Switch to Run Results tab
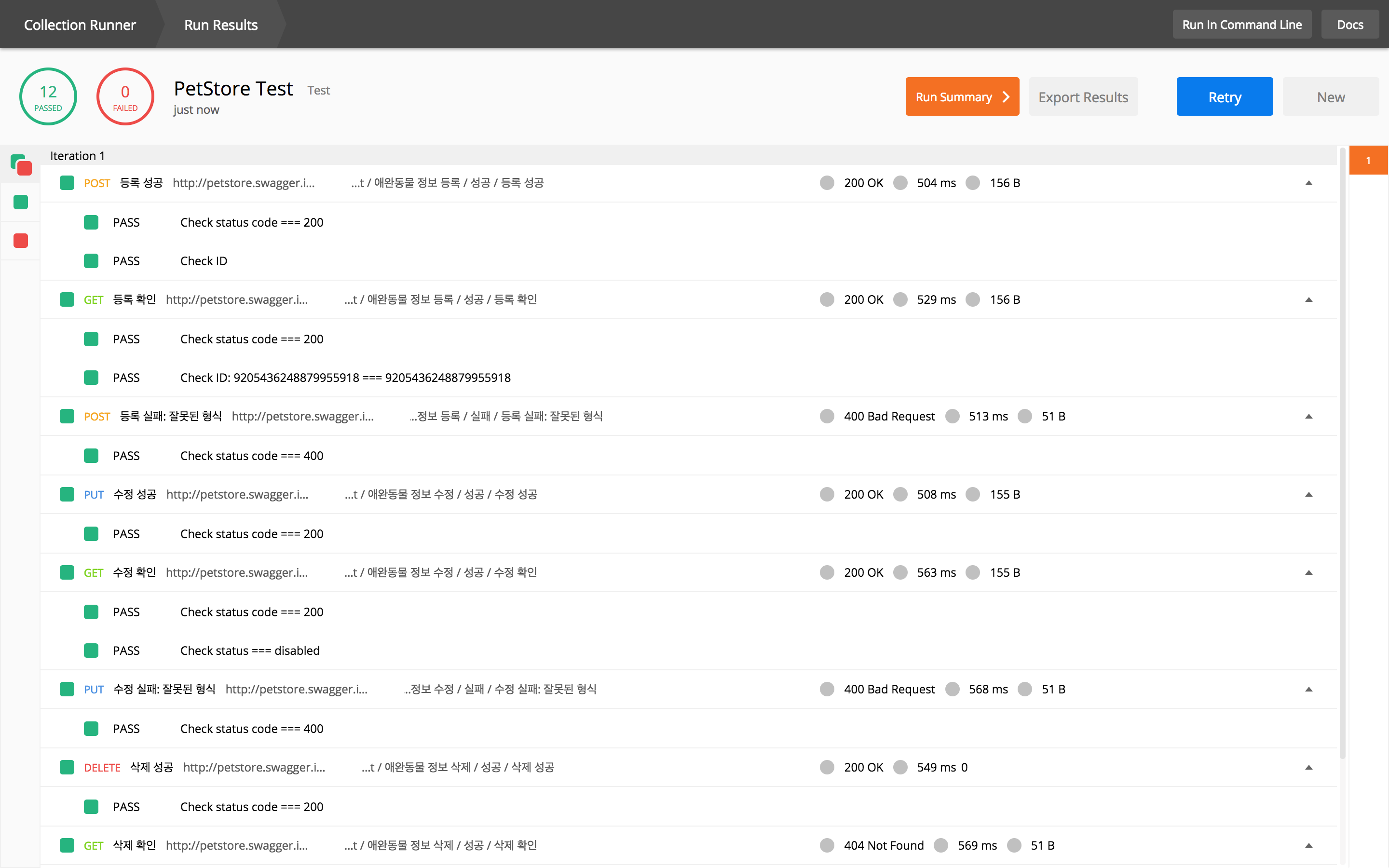This screenshot has width=1389, height=868. pos(221,25)
